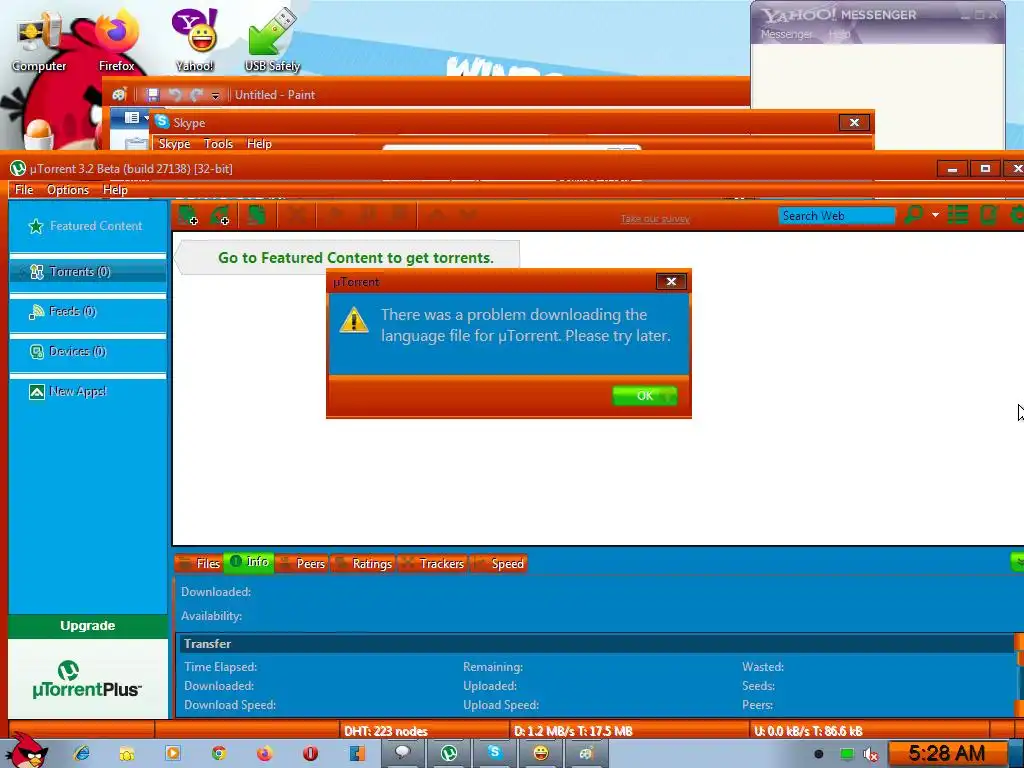The image size is (1024, 768).
Task: Click the Angry Birds Start button
Action: pos(27,751)
